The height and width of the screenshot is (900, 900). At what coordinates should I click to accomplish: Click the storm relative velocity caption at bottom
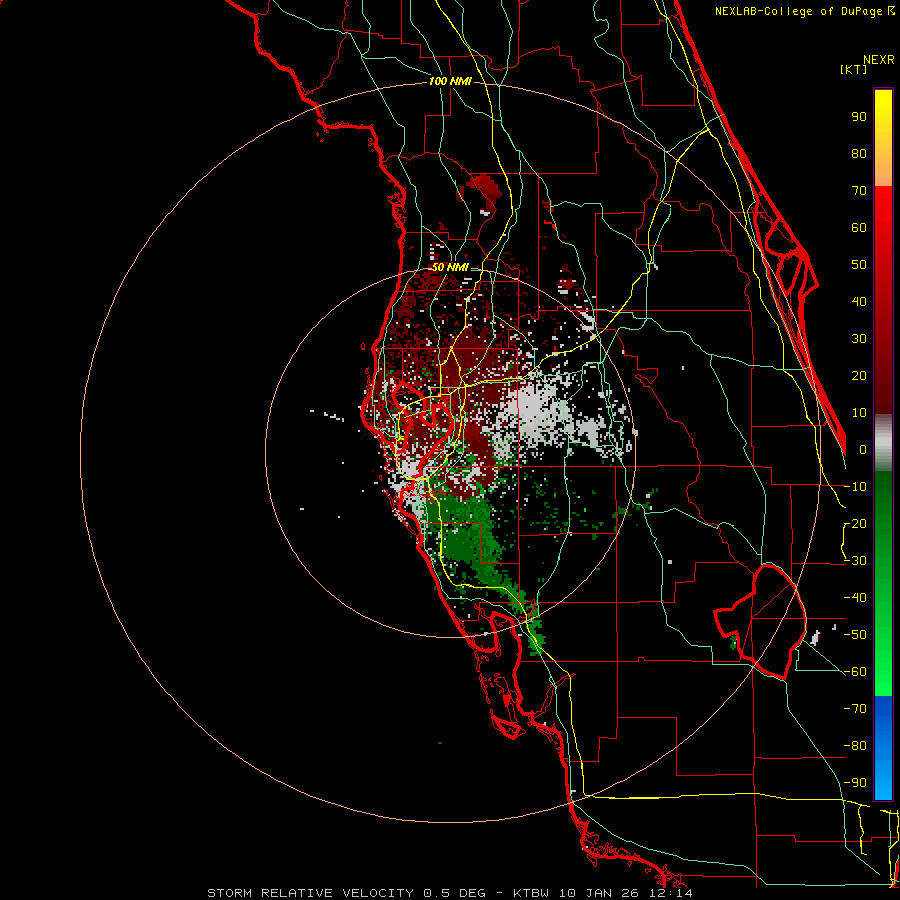449,893
